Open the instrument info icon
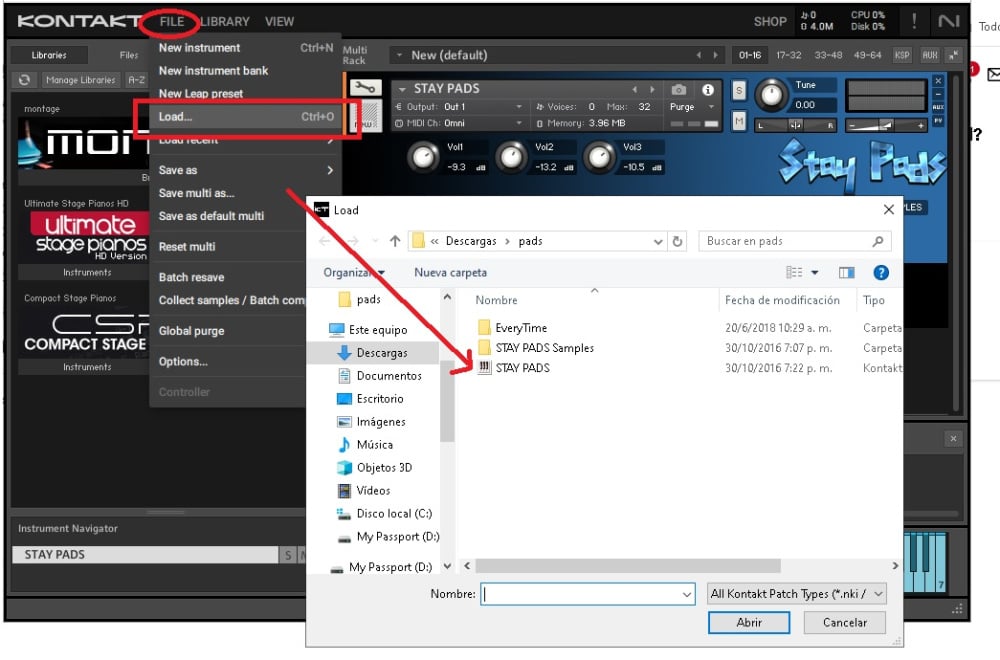This screenshot has height=660, width=1000. point(708,89)
